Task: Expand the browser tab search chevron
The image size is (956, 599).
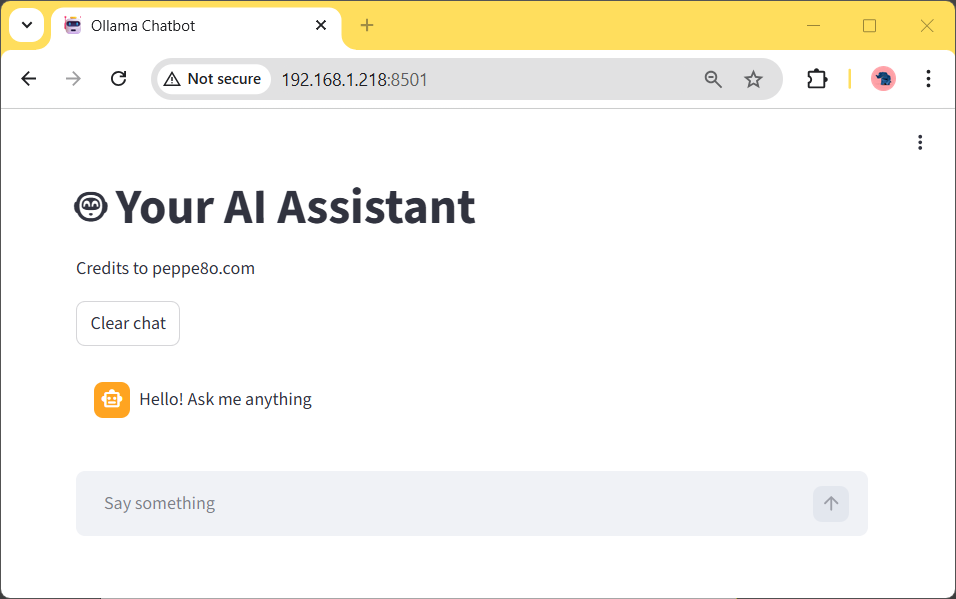Action: [26, 24]
